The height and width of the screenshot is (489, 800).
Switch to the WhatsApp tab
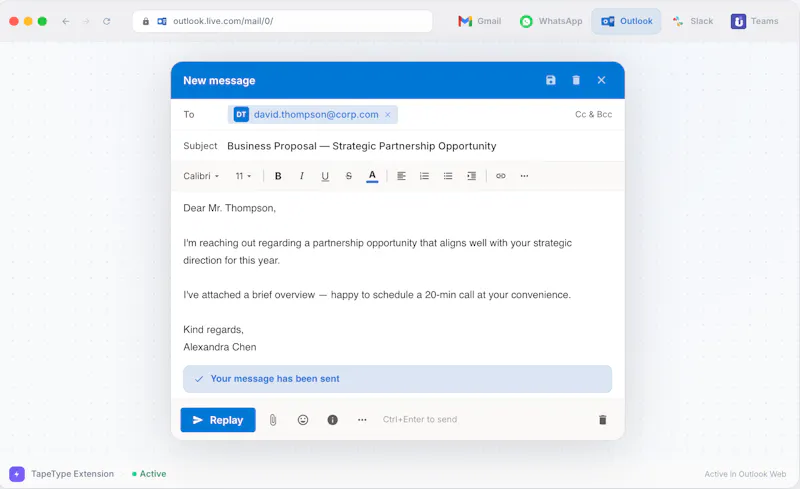pyautogui.click(x=552, y=21)
